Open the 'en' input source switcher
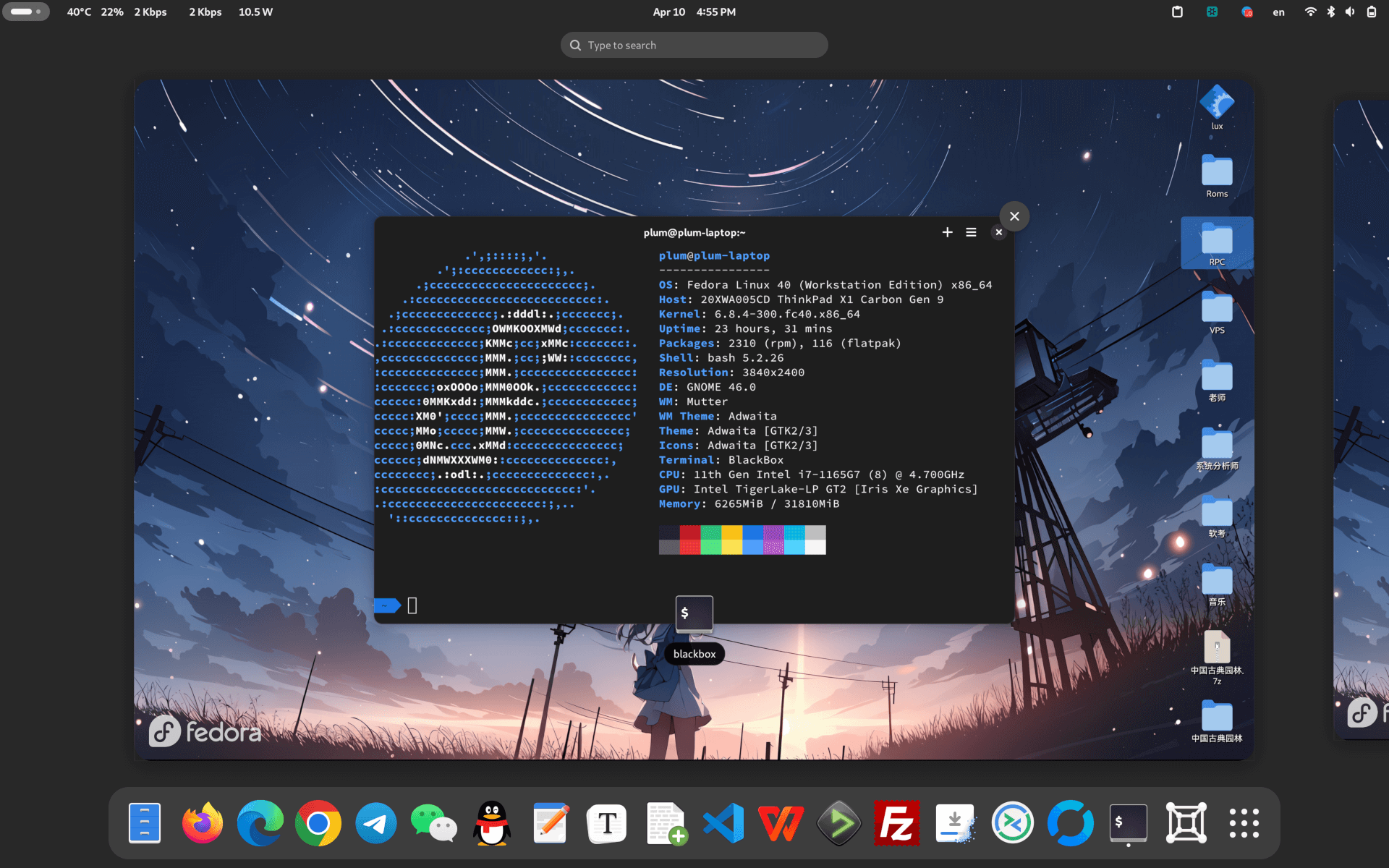 click(x=1278, y=12)
